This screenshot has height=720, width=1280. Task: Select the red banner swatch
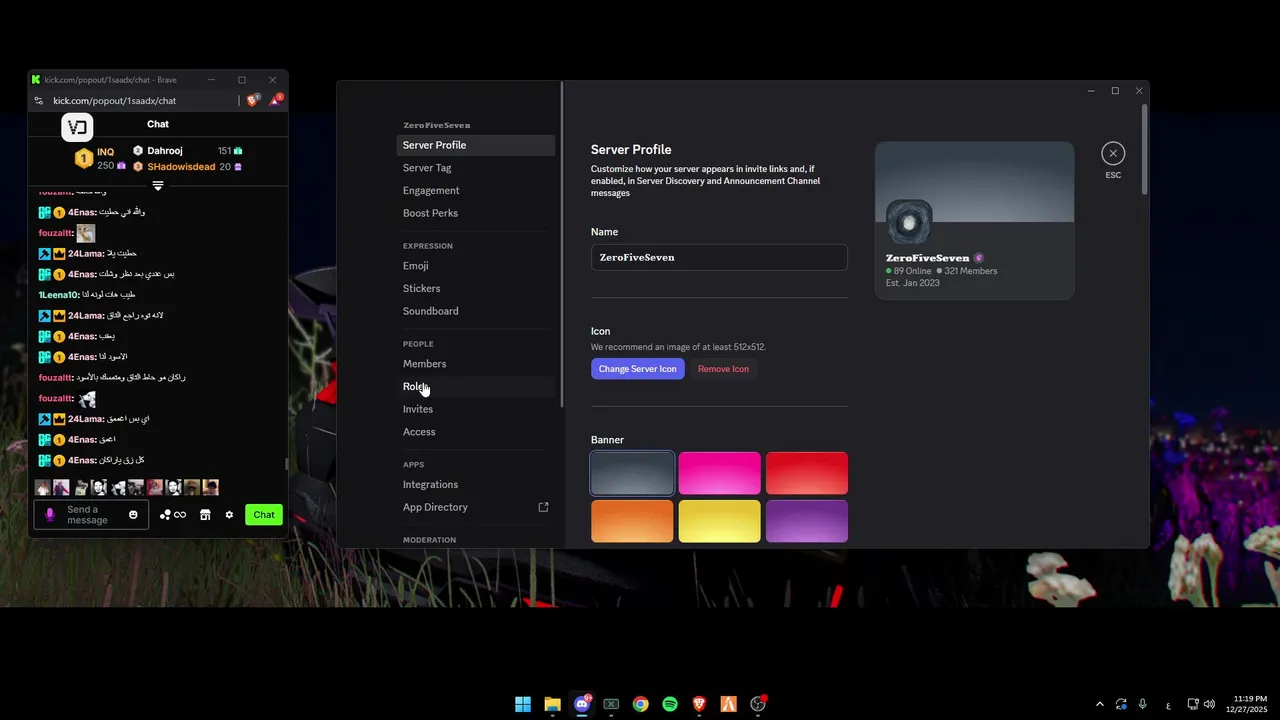click(x=807, y=473)
